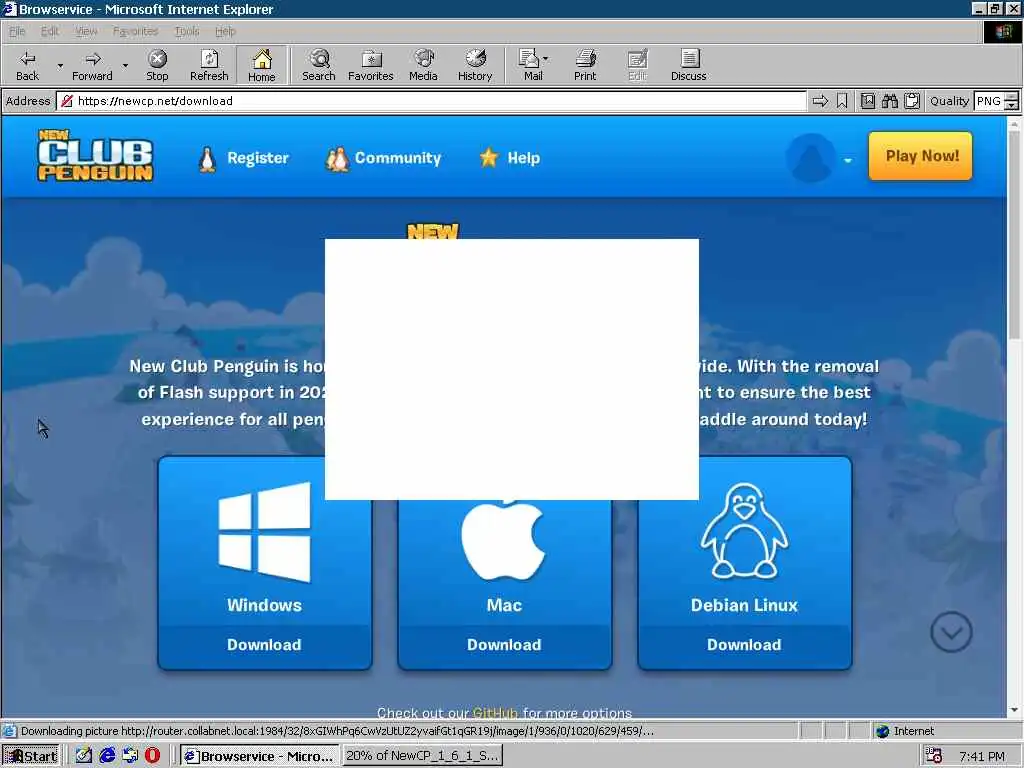Viewport: 1024px width, 768px height.
Task: Launch Opera from quick launch
Action: point(152,756)
